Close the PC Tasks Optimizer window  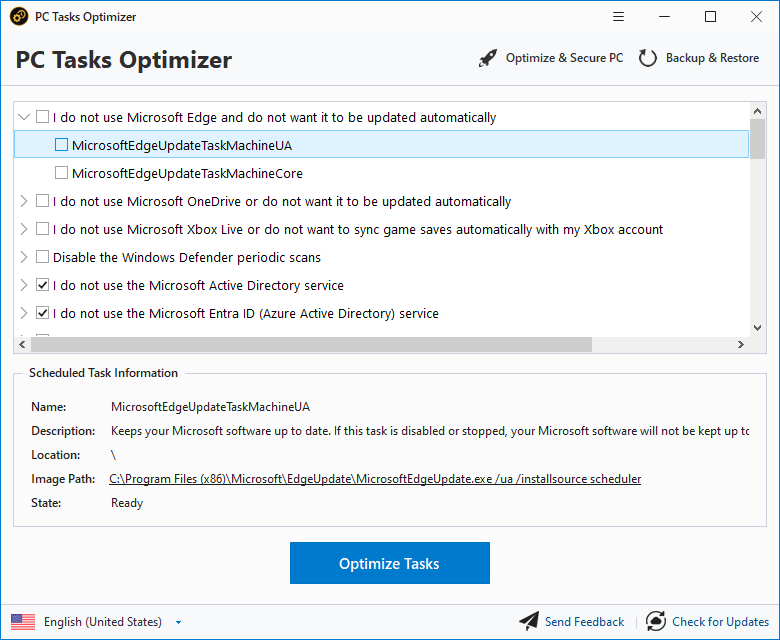[756, 16]
